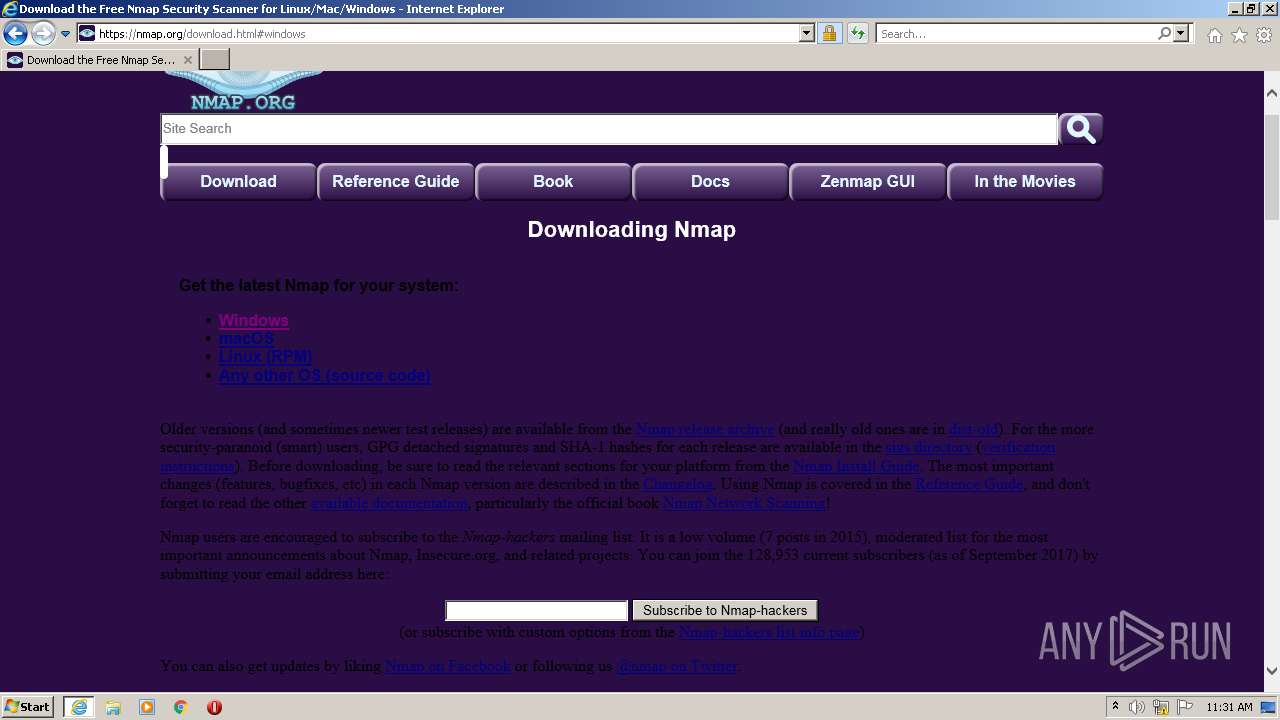The image size is (1280, 720).
Task: Follow the Windows download link
Action: tap(254, 321)
